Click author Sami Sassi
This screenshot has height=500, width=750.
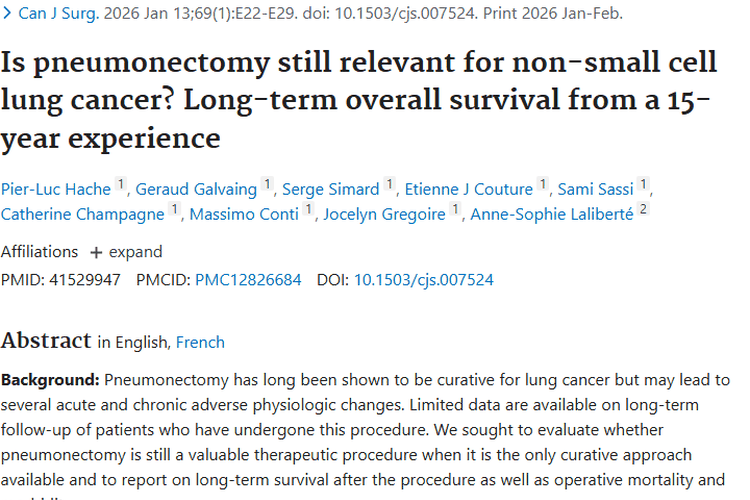coord(596,189)
